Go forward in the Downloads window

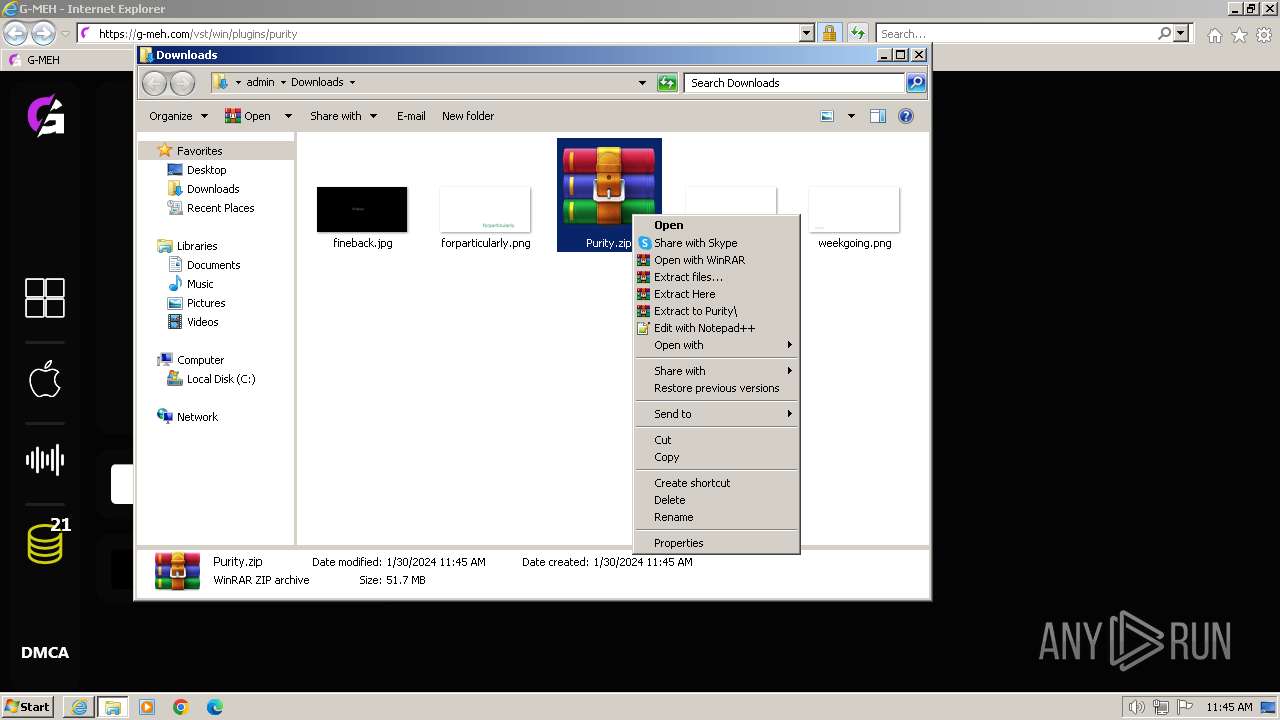(182, 83)
